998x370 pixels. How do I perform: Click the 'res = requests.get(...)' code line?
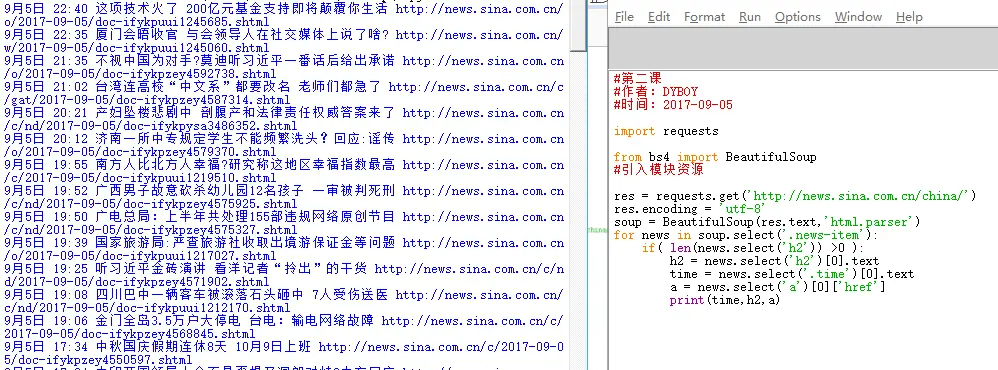click(x=795, y=196)
